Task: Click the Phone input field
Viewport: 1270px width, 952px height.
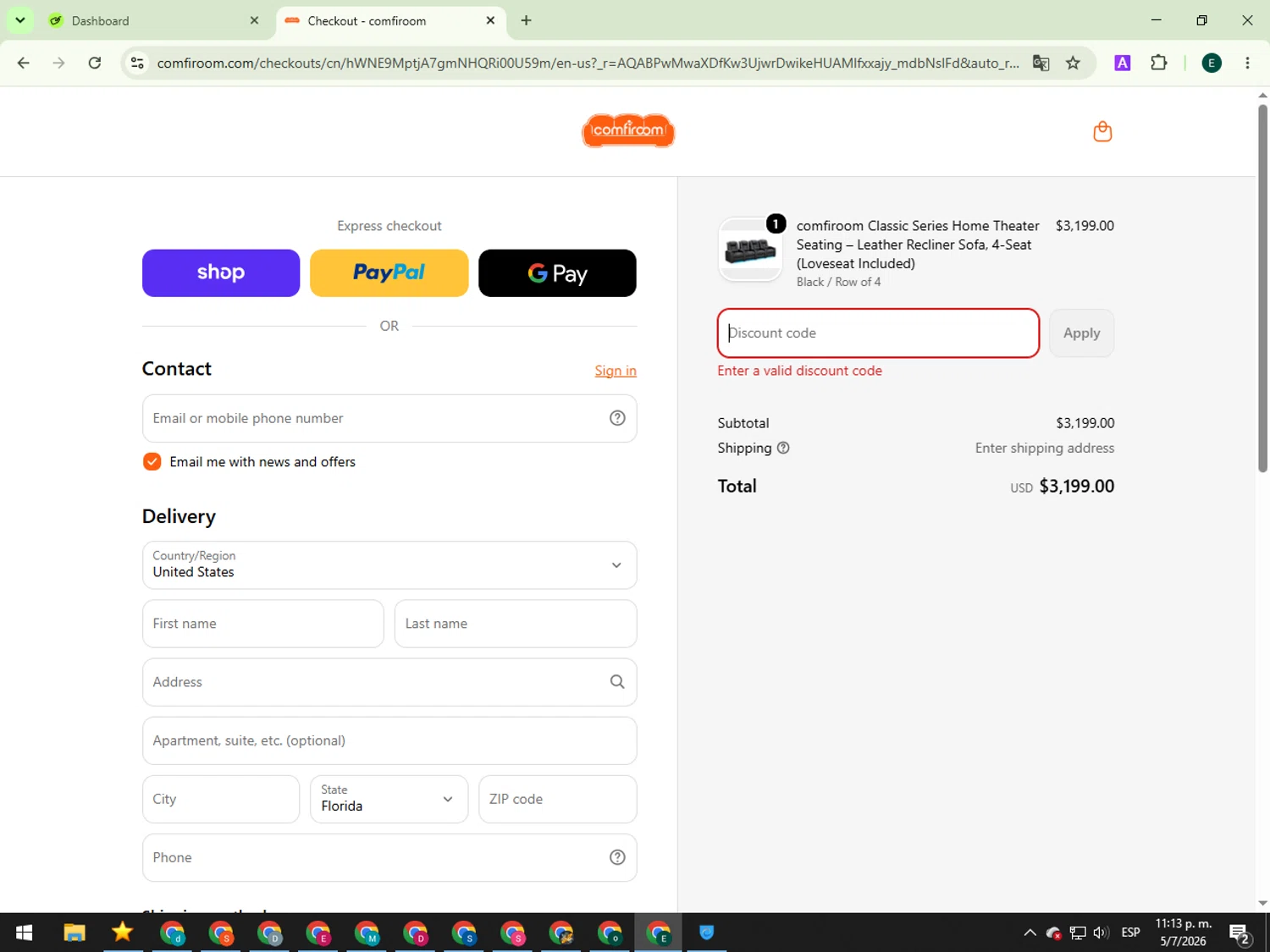Action: pos(389,857)
